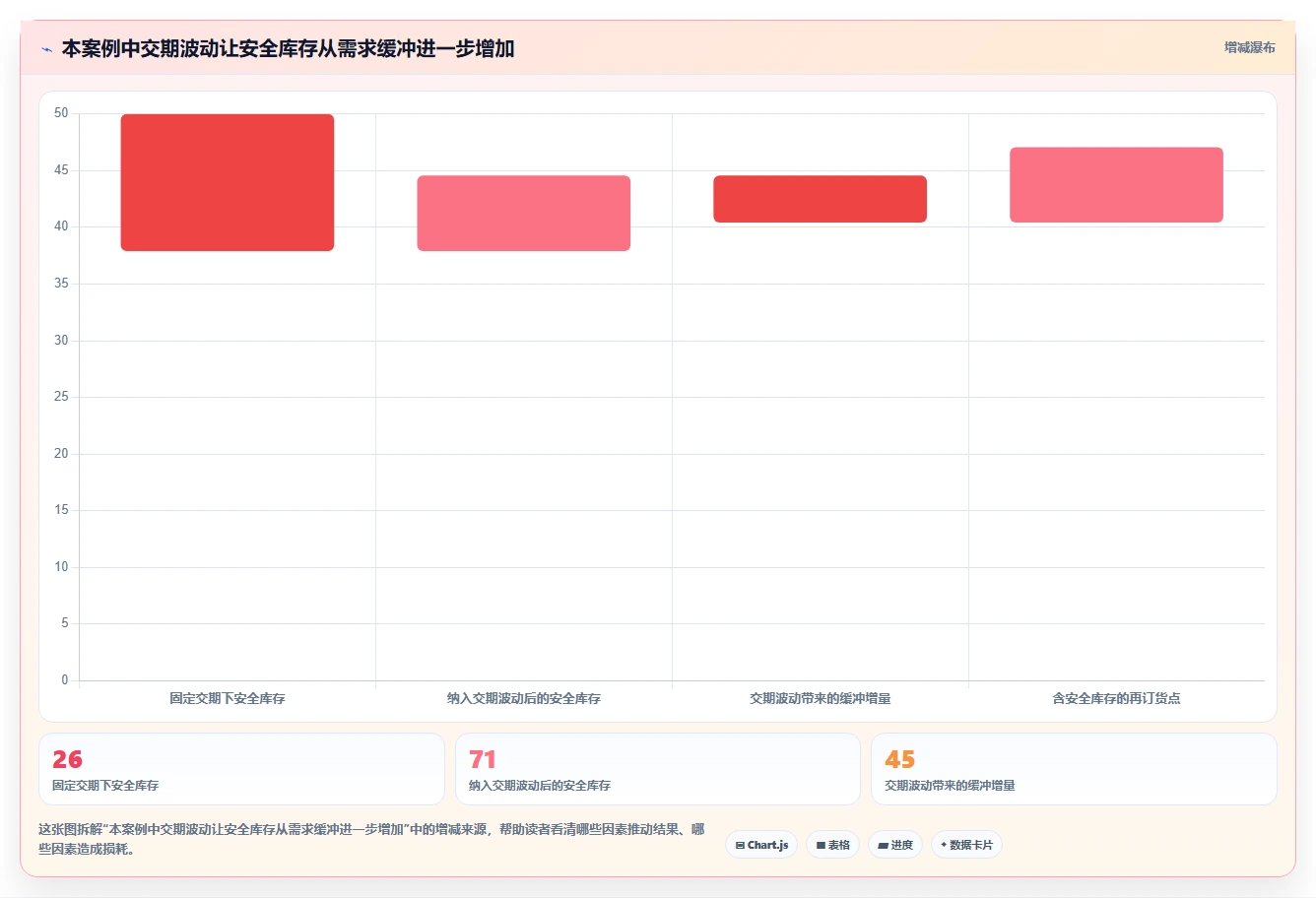
Task: Click x-axis label 固定交期下安全库存
Action: tap(228, 698)
